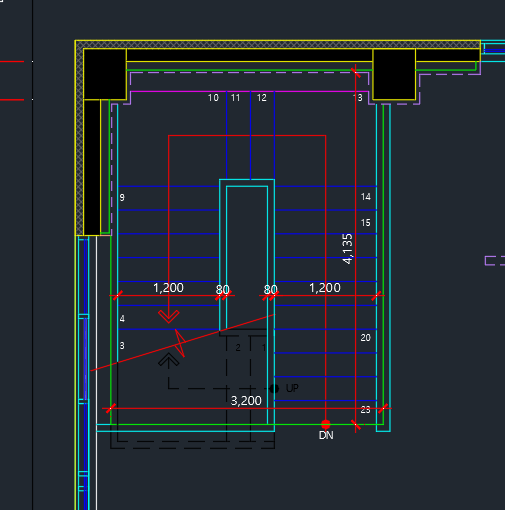Select the 3,200 overall width dimension text
This screenshot has height=510, width=505.
246,401
